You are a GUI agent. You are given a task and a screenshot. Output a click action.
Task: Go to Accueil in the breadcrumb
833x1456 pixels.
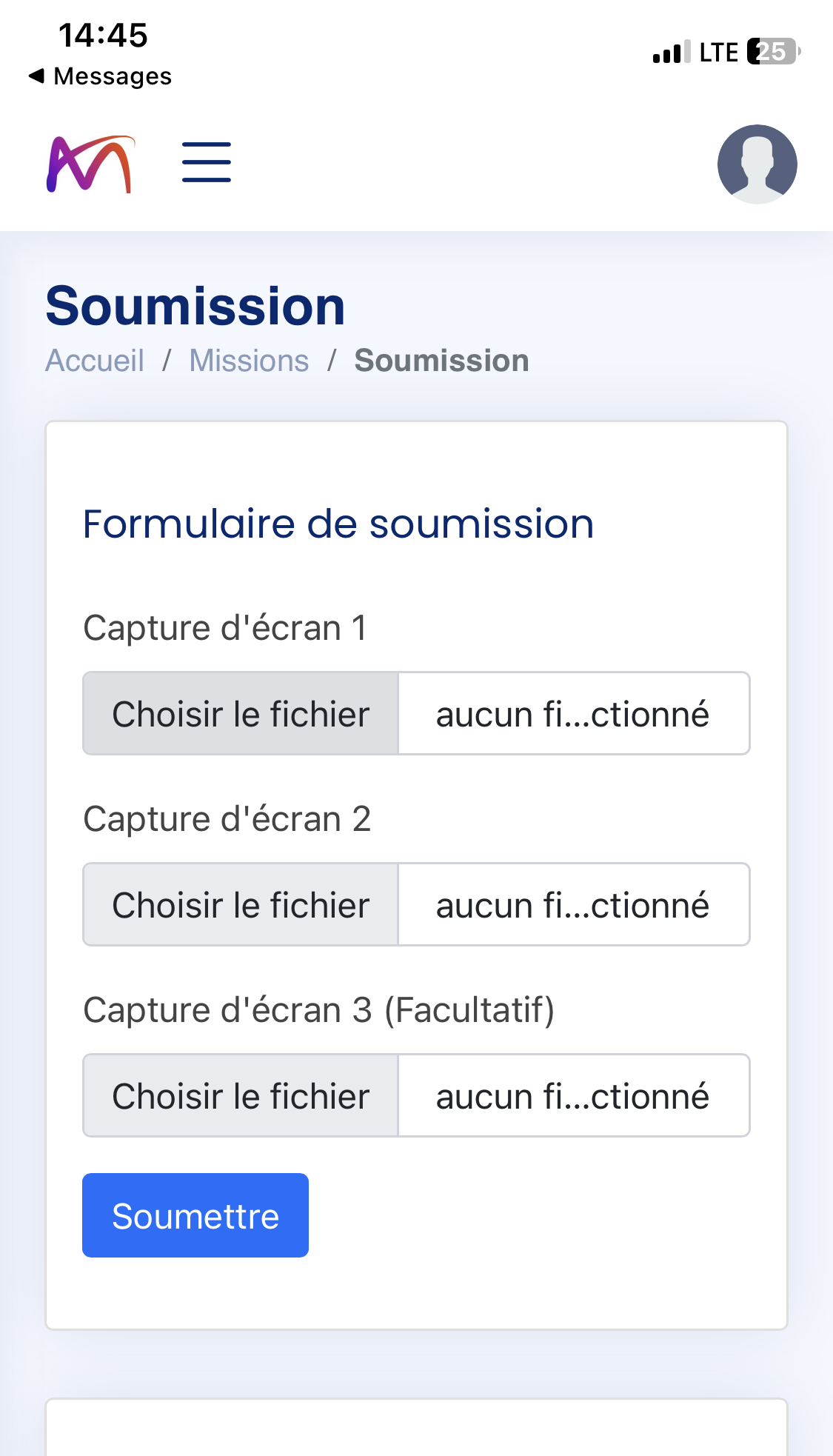[95, 361]
